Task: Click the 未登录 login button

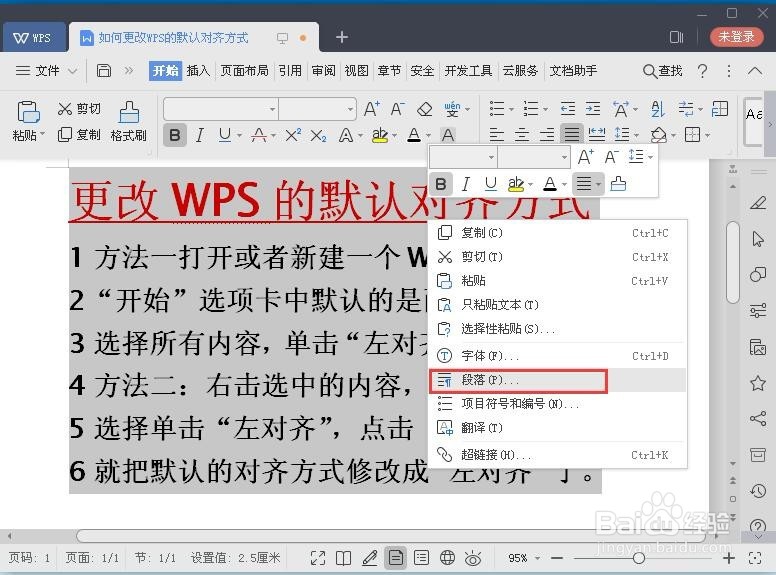Action: pyautogui.click(x=736, y=37)
